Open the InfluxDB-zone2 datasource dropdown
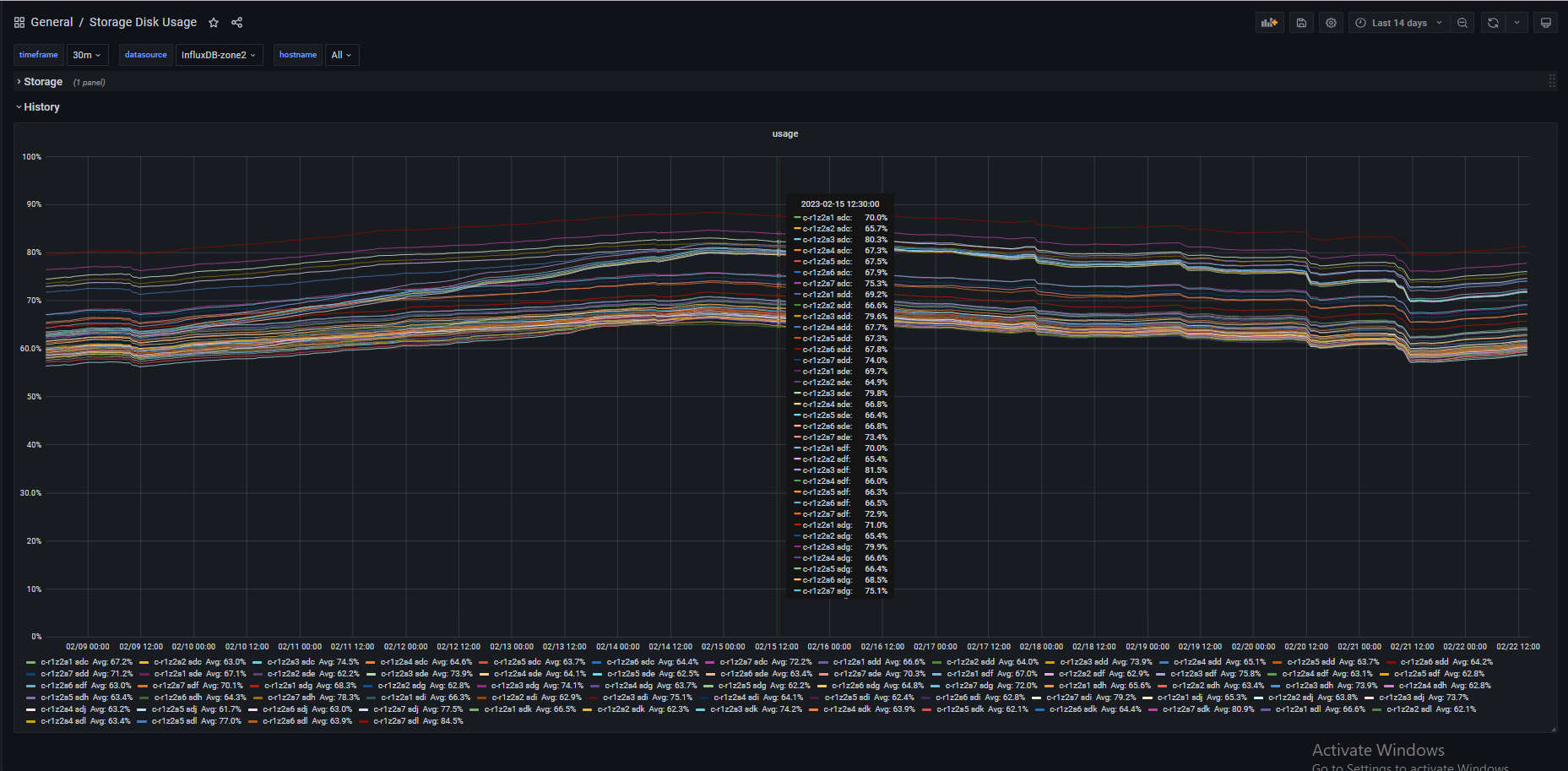Image resolution: width=1568 pixels, height=771 pixels. pyautogui.click(x=219, y=55)
